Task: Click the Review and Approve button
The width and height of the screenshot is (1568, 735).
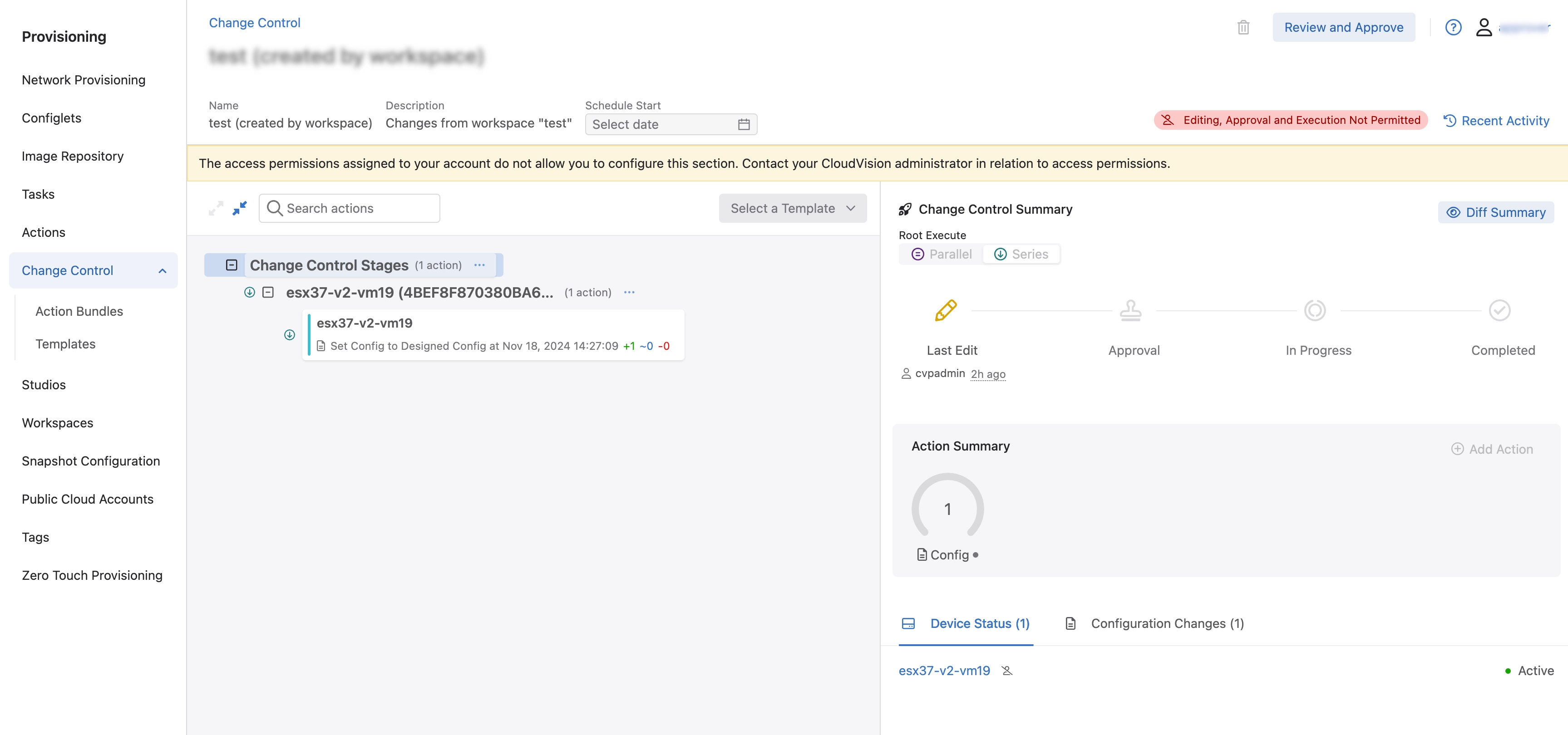Action: click(x=1344, y=27)
